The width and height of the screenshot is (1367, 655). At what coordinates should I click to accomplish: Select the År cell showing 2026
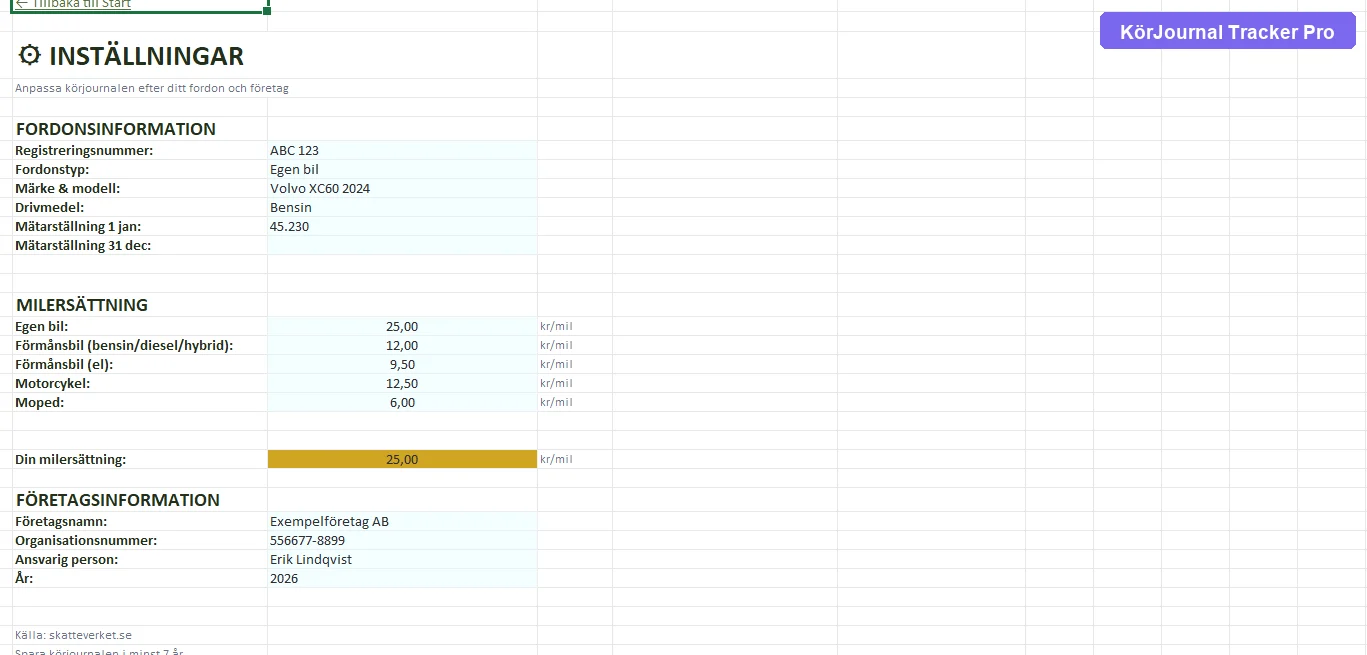(402, 579)
